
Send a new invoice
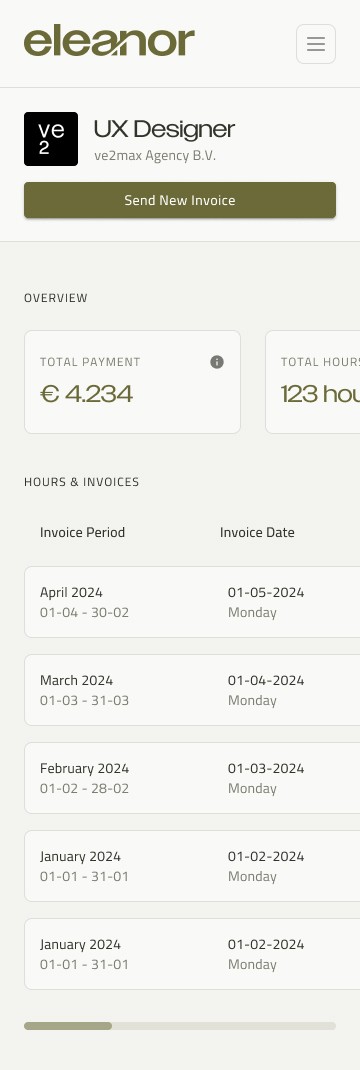180,200
